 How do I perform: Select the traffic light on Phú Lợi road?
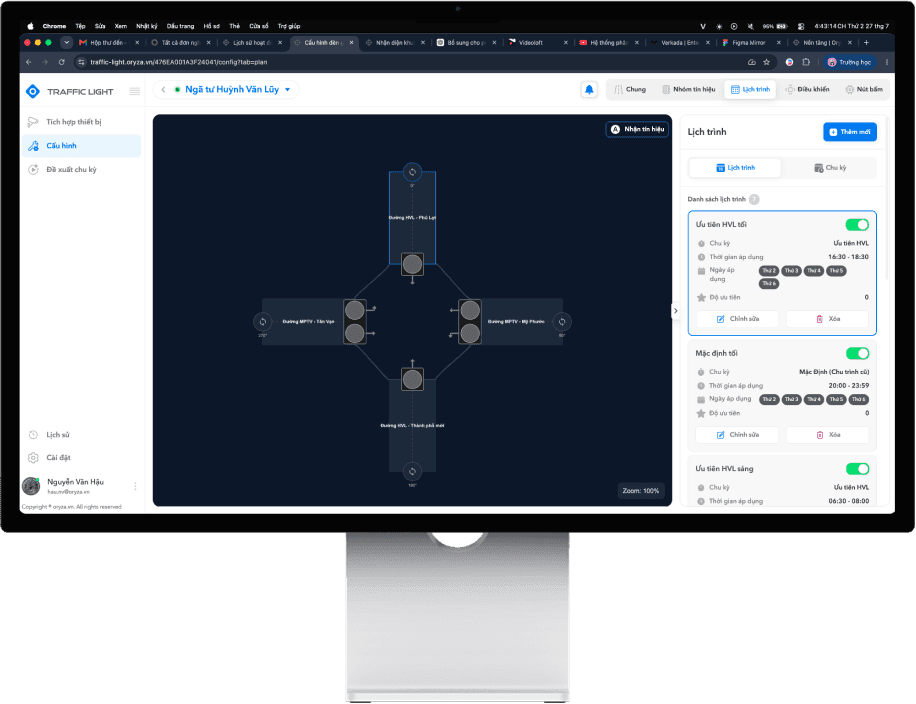(412, 264)
